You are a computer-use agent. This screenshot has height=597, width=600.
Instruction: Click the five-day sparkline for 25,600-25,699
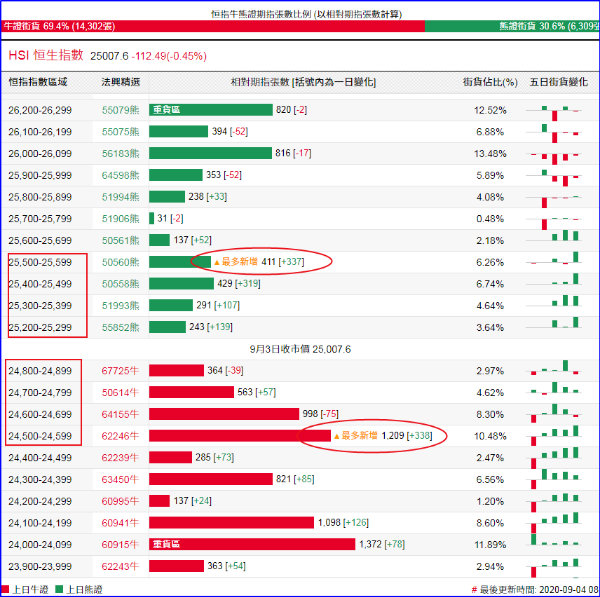coord(554,236)
